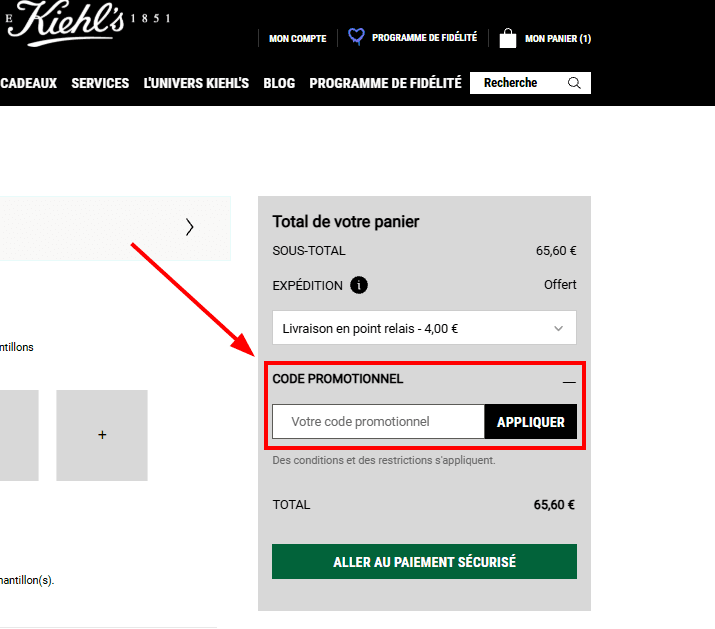
Task: Click the search magnifier icon
Action: pyautogui.click(x=574, y=83)
